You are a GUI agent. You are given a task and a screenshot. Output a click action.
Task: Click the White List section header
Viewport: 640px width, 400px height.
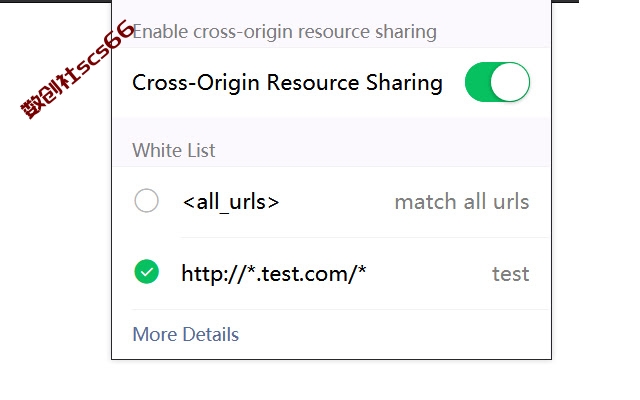(x=174, y=150)
